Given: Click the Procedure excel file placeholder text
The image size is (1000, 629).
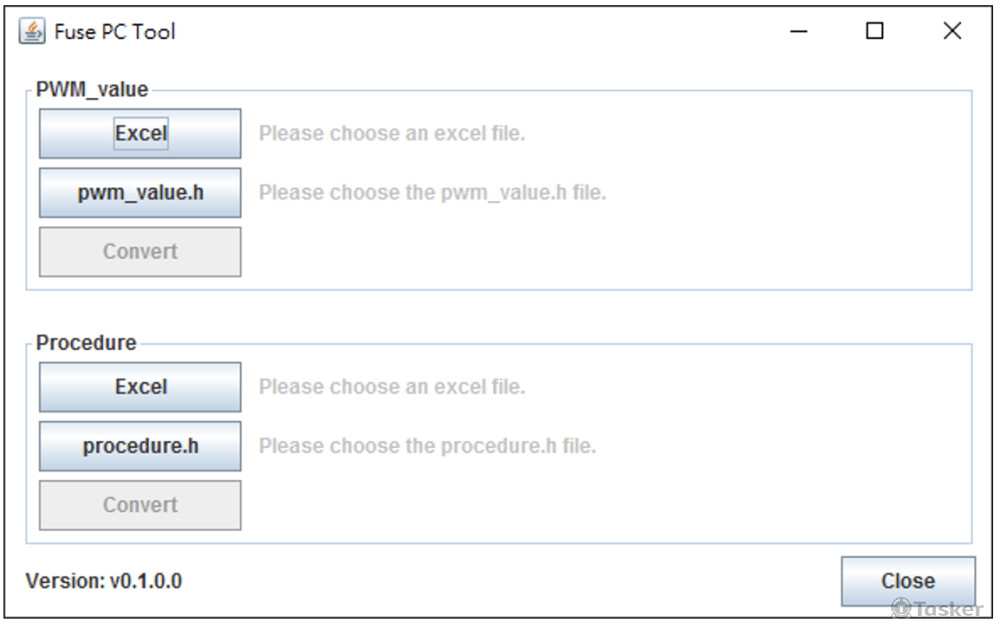Looking at the screenshot, I should tap(392, 387).
